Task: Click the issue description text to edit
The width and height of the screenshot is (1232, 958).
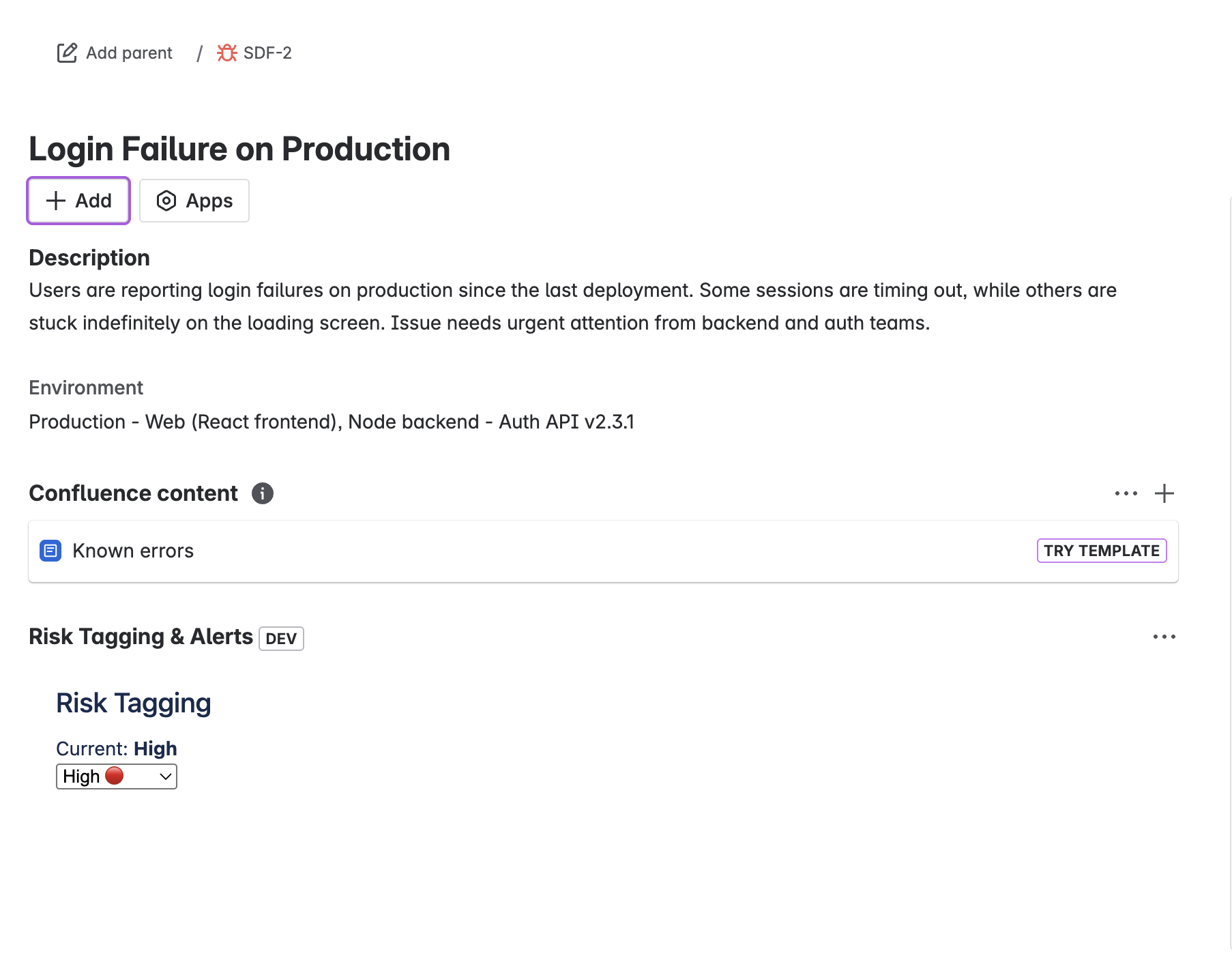Action: pos(478,306)
